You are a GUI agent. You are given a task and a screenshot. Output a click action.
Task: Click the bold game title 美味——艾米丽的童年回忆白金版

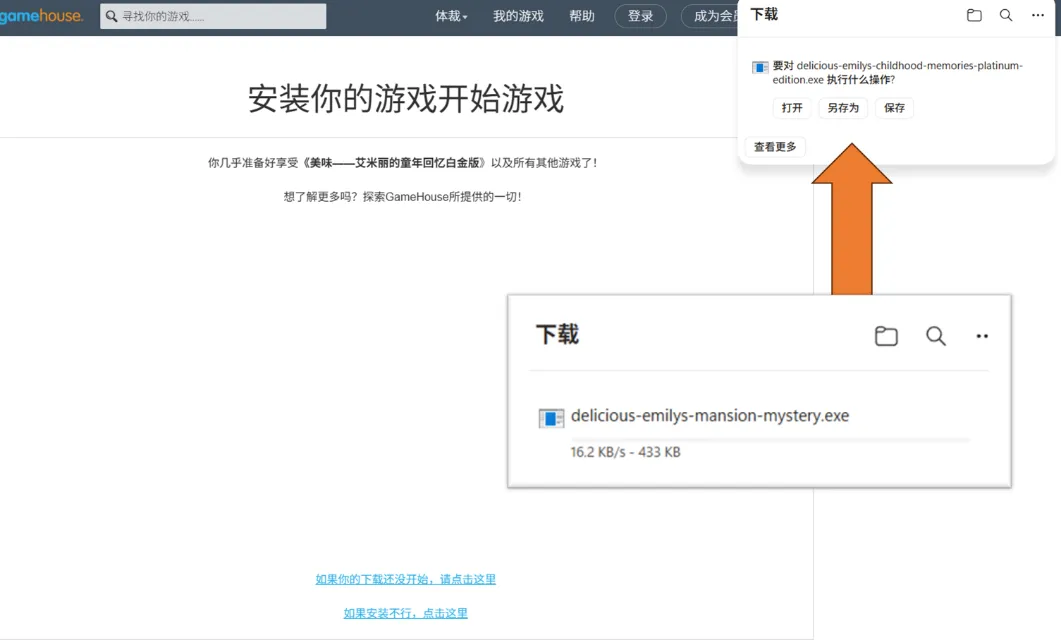pos(394,162)
